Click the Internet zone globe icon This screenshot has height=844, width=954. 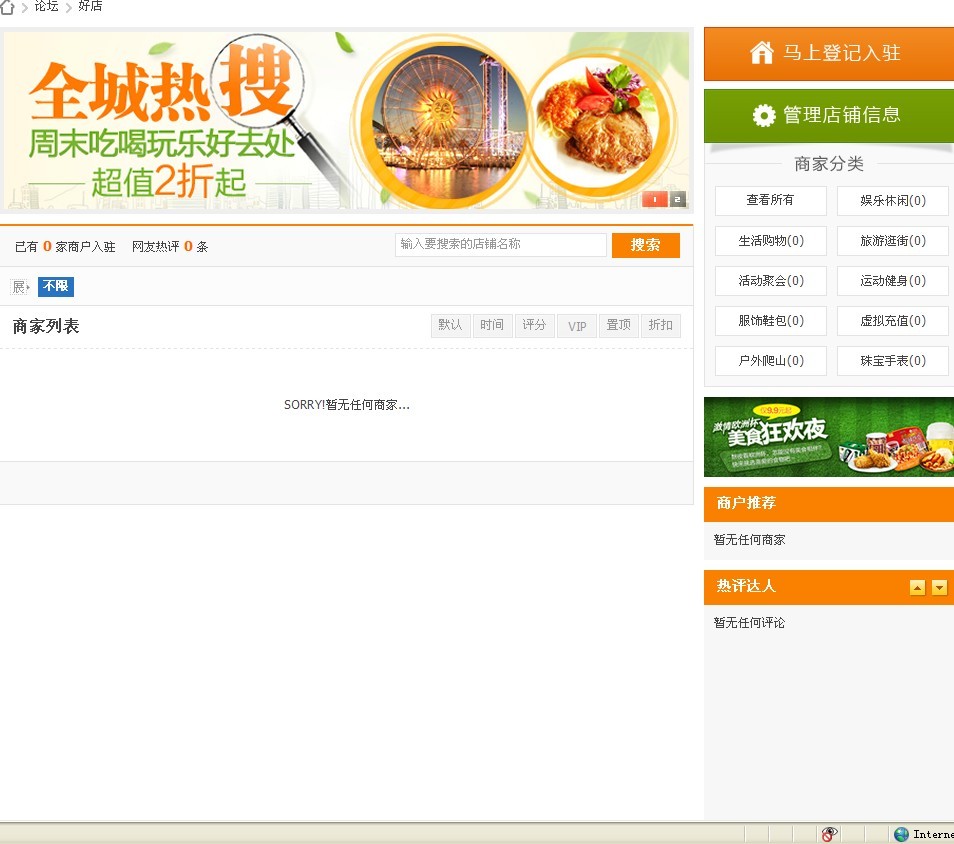901,834
